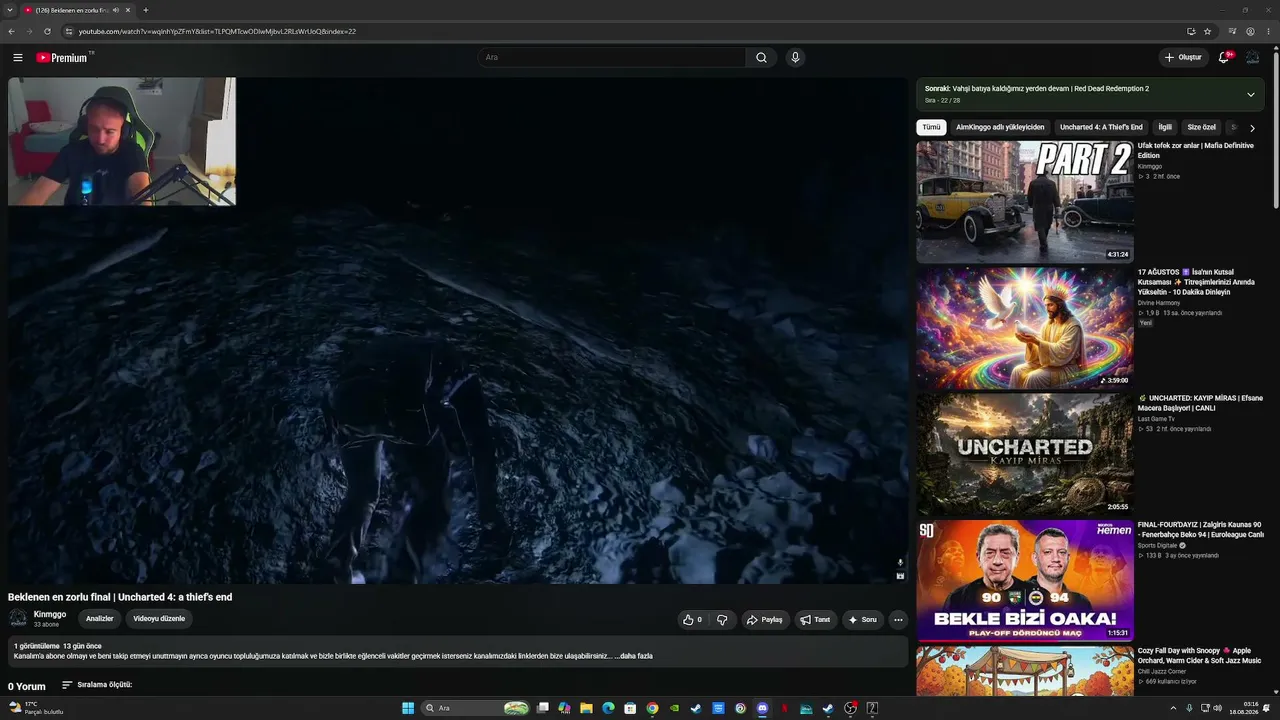Open the notifications bell
This screenshot has width=1280, height=720.
tap(1223, 57)
